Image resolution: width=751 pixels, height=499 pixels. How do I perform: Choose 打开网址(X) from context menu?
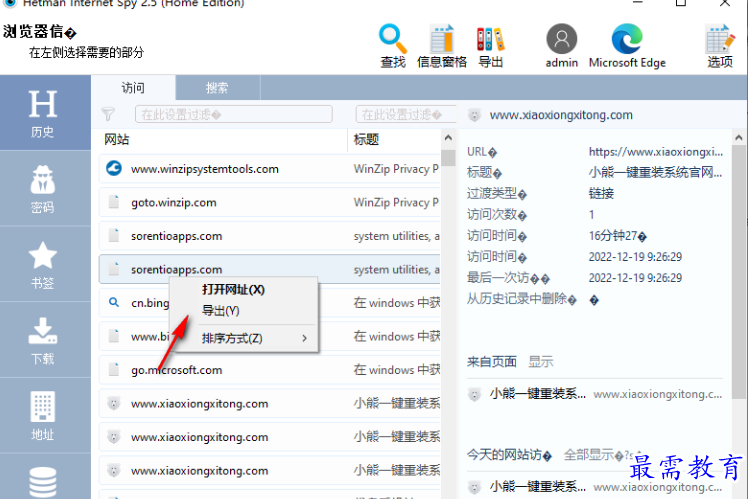[x=233, y=290]
